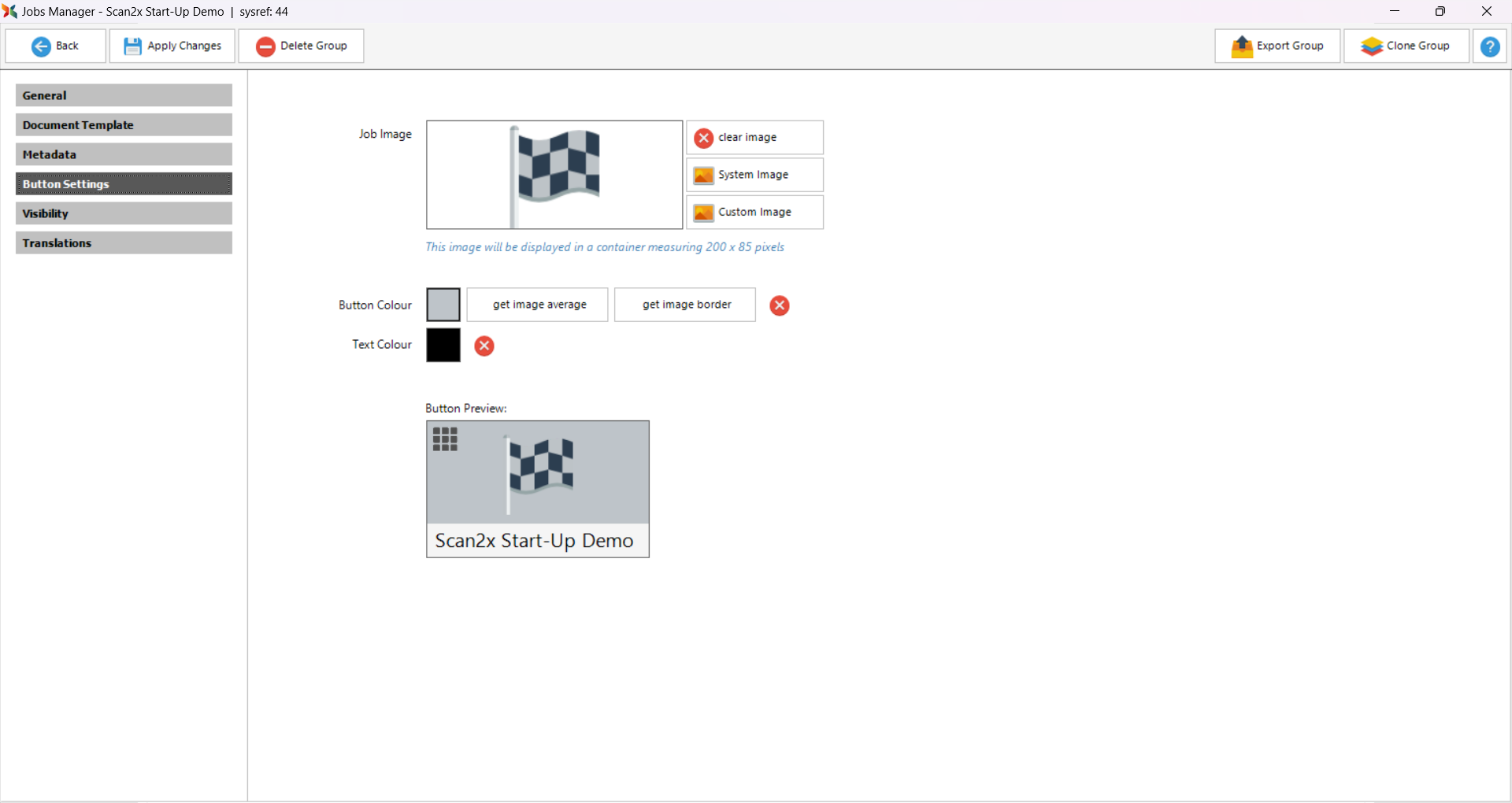This screenshot has width=1512, height=803.
Task: Open the General section
Action: [x=124, y=95]
